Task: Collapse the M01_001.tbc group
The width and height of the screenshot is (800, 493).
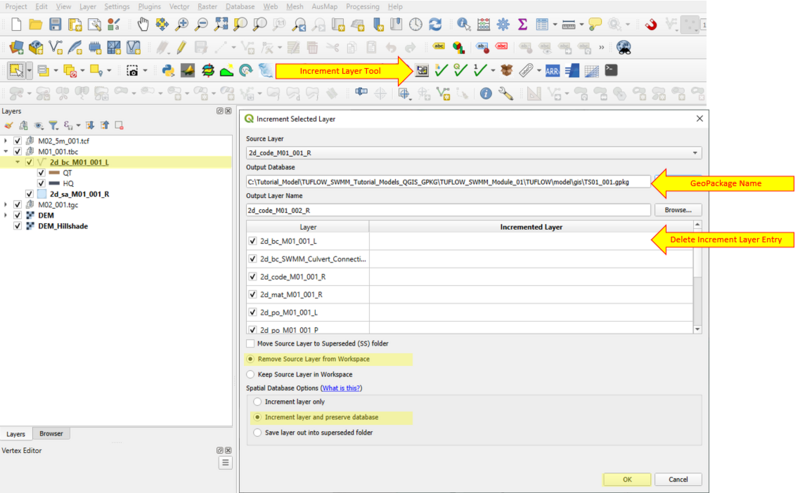Action: coord(6,152)
